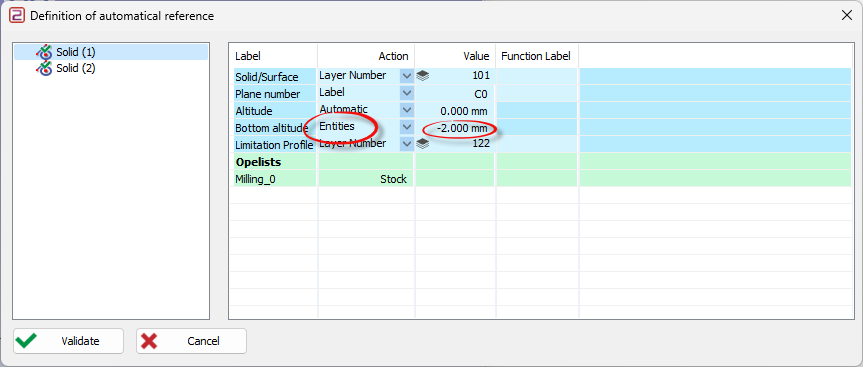
Task: Close the automatical reference dialog
Action: [847, 15]
